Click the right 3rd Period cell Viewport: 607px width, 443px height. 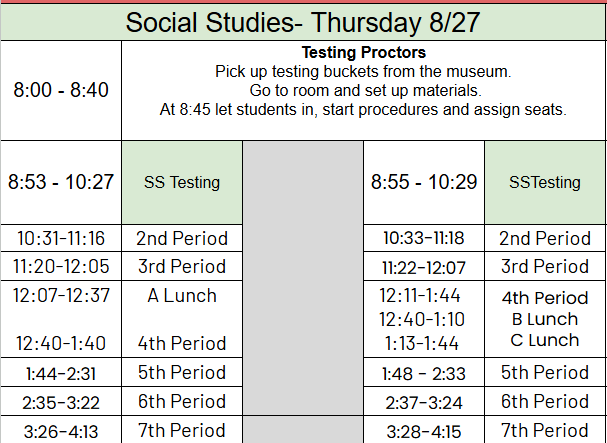(x=545, y=266)
